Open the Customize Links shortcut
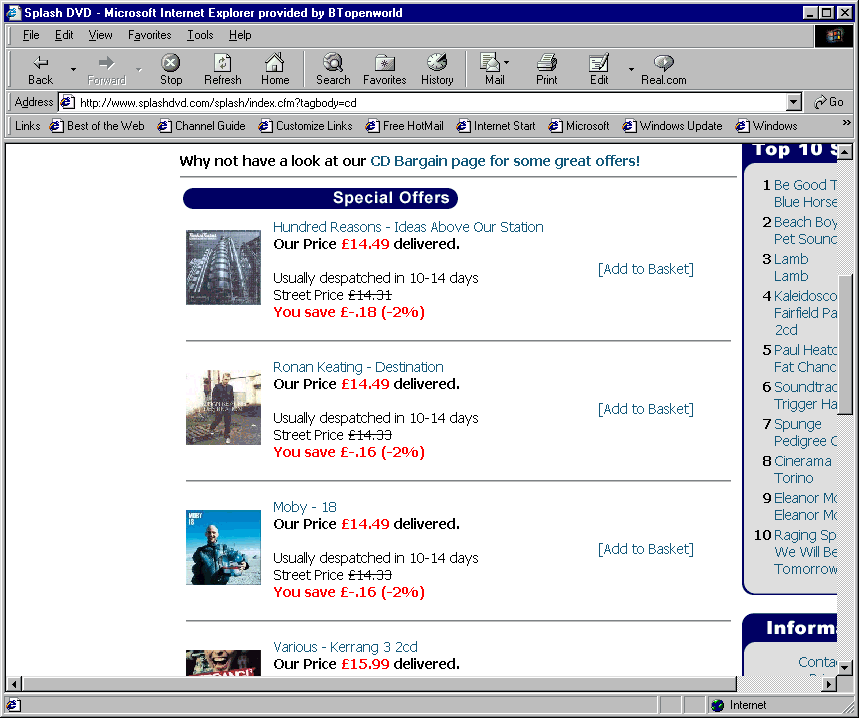The image size is (859, 718). tap(306, 126)
